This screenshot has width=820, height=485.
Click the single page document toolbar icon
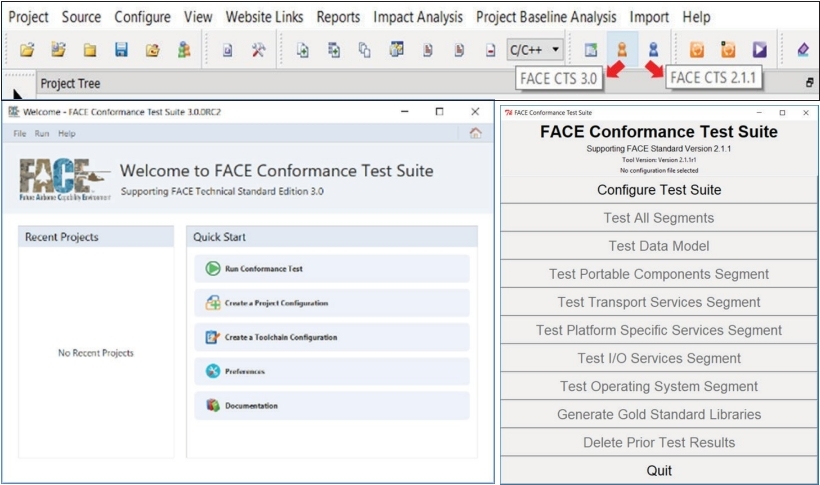coord(227,50)
